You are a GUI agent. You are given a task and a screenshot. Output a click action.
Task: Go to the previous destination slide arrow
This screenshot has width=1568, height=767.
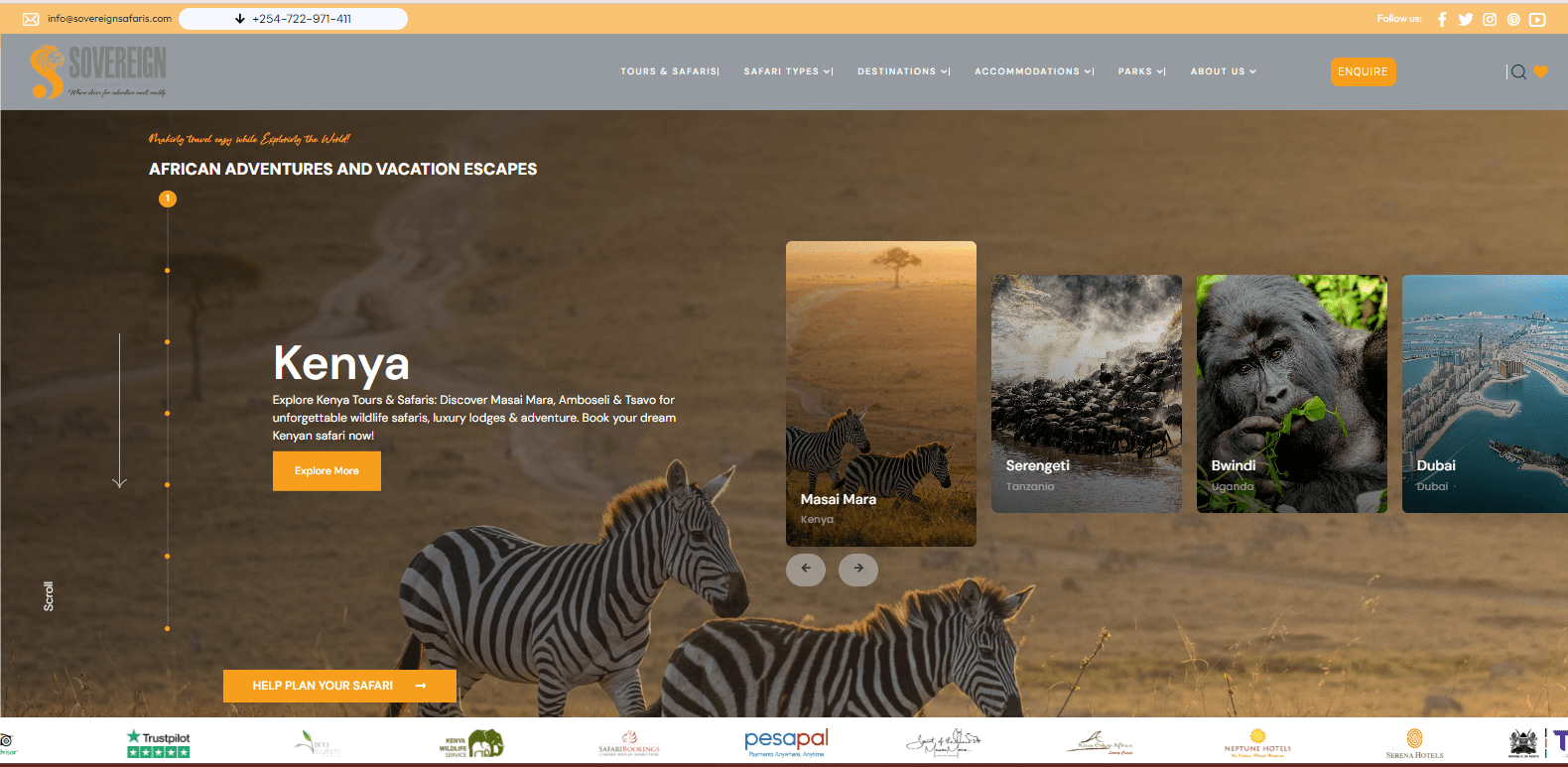click(x=806, y=569)
